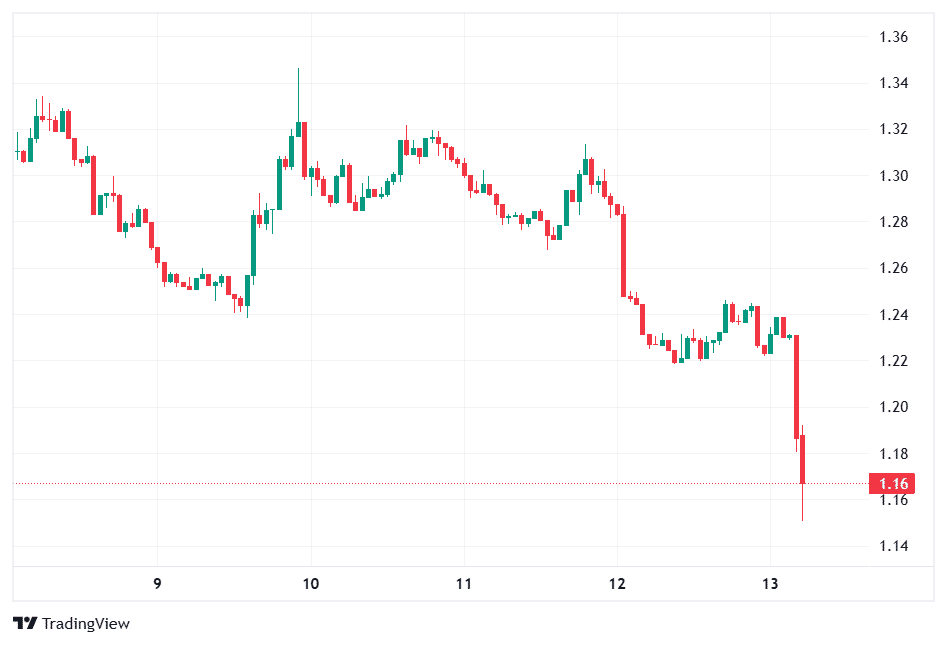Viewport: 947px width, 645px height.
Task: Select the 1.28 price axis label
Action: click(x=892, y=222)
